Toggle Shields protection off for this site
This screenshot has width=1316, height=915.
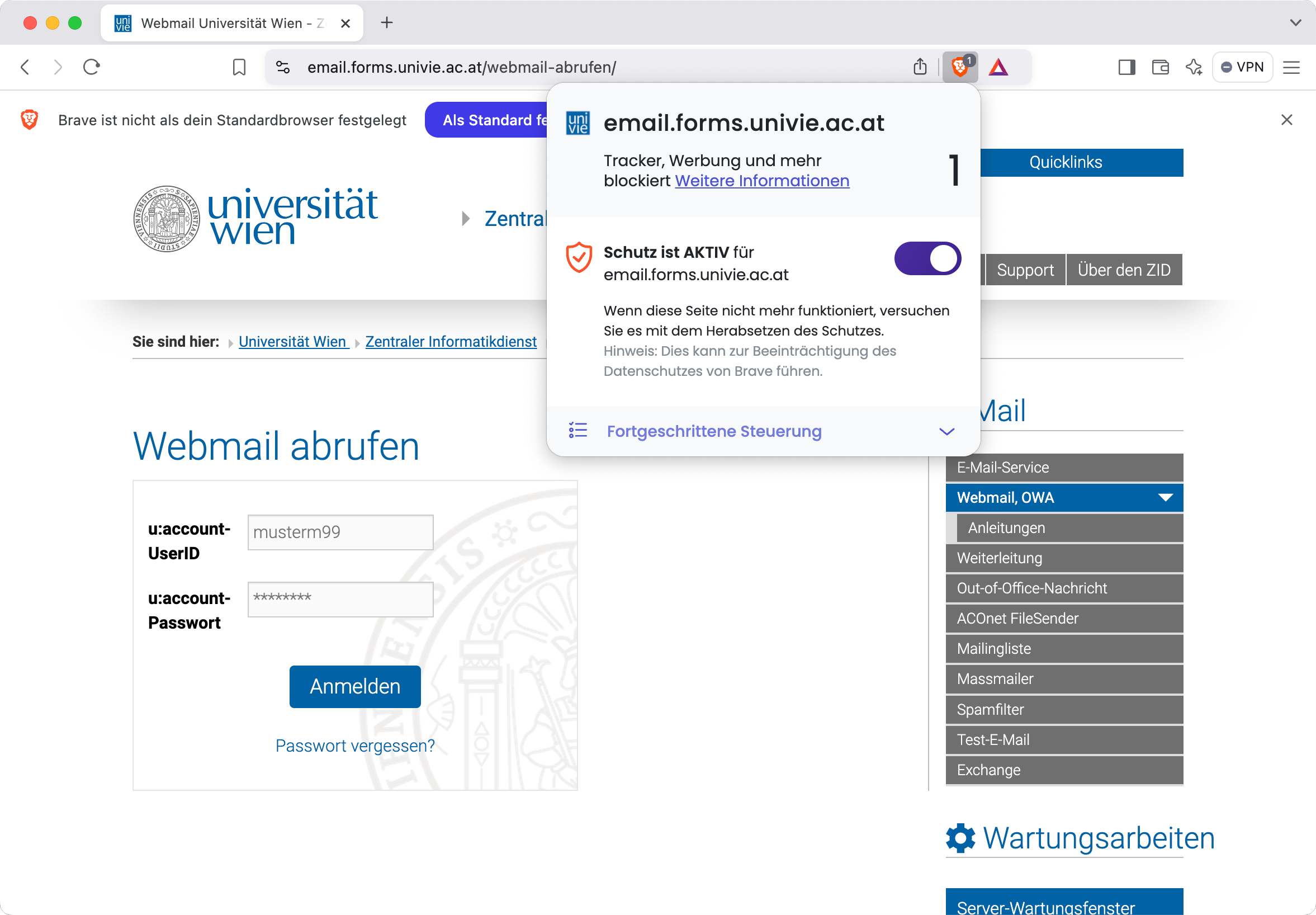[927, 258]
